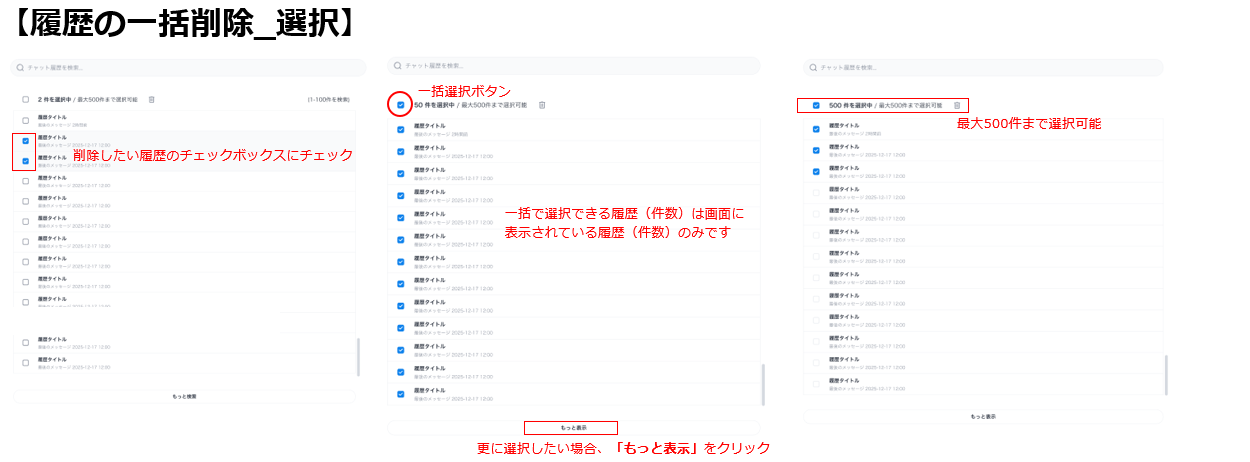The height and width of the screenshot is (462, 1250).
Task: Uncheck the 2時間前 row's checkbox in the 500 件 panel
Action: [x=816, y=129]
